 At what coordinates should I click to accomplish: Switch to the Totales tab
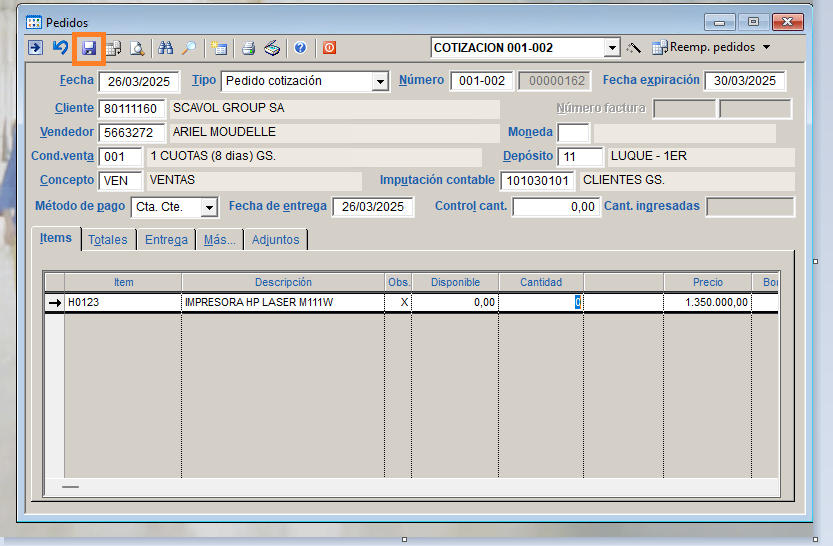[x=108, y=240]
